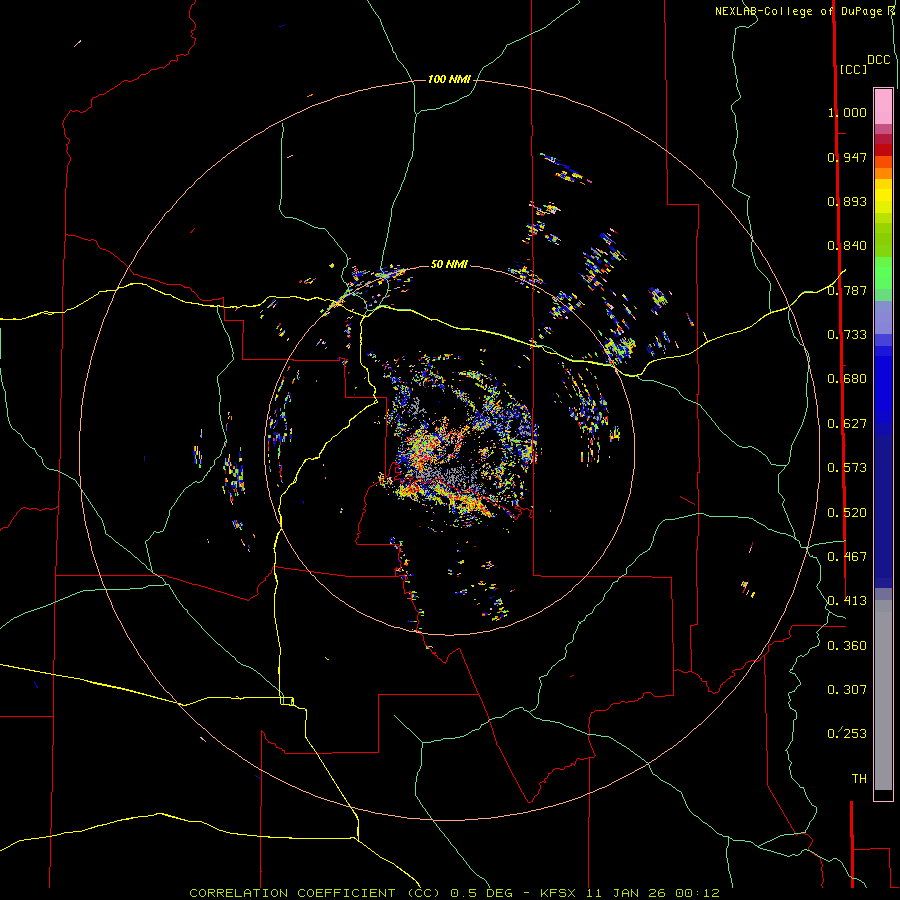Click the 0.360 scale value
Screen dimensions: 900x900
tap(847, 646)
